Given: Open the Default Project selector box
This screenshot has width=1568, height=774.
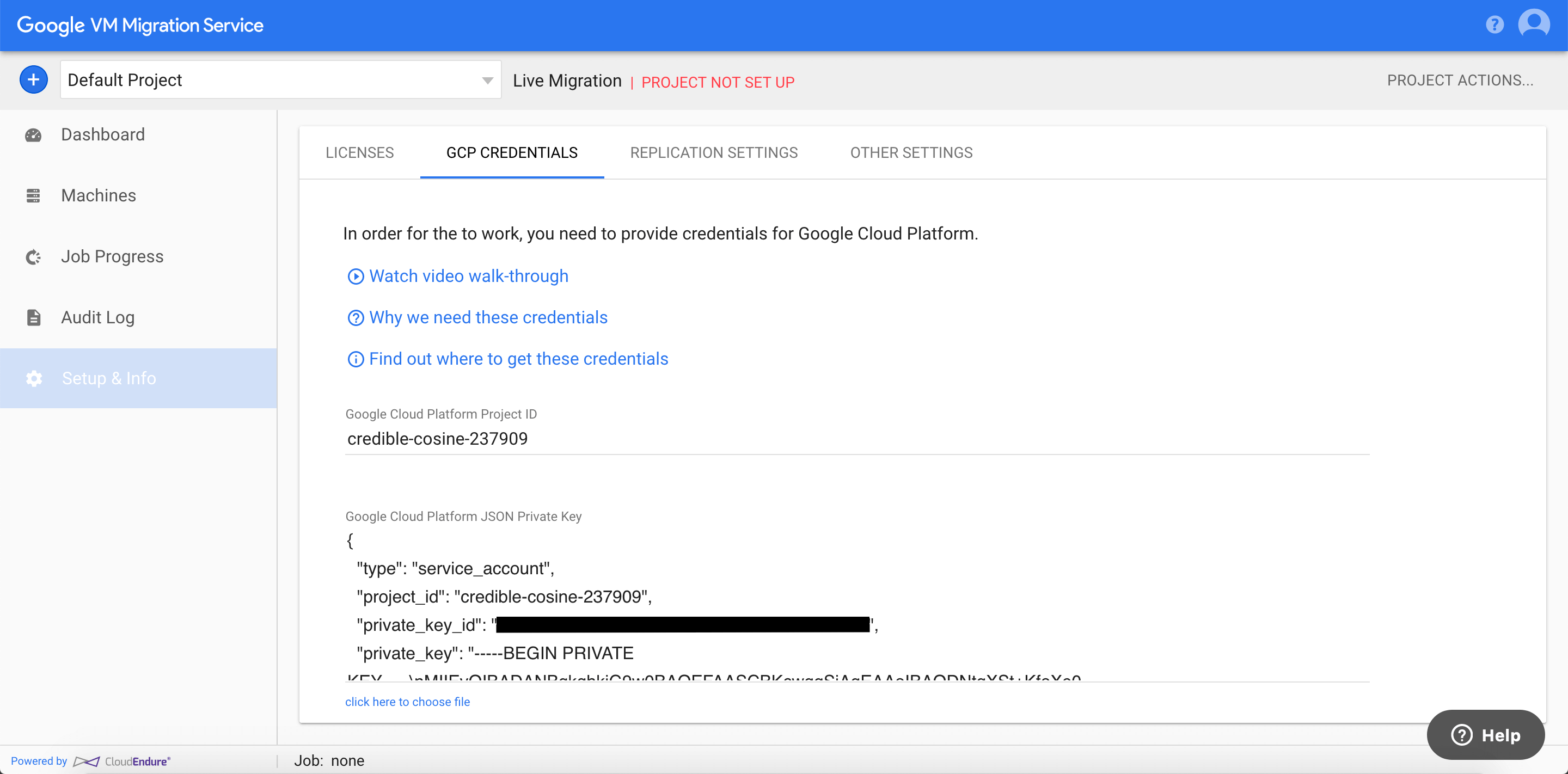Looking at the screenshot, I should pyautogui.click(x=280, y=79).
